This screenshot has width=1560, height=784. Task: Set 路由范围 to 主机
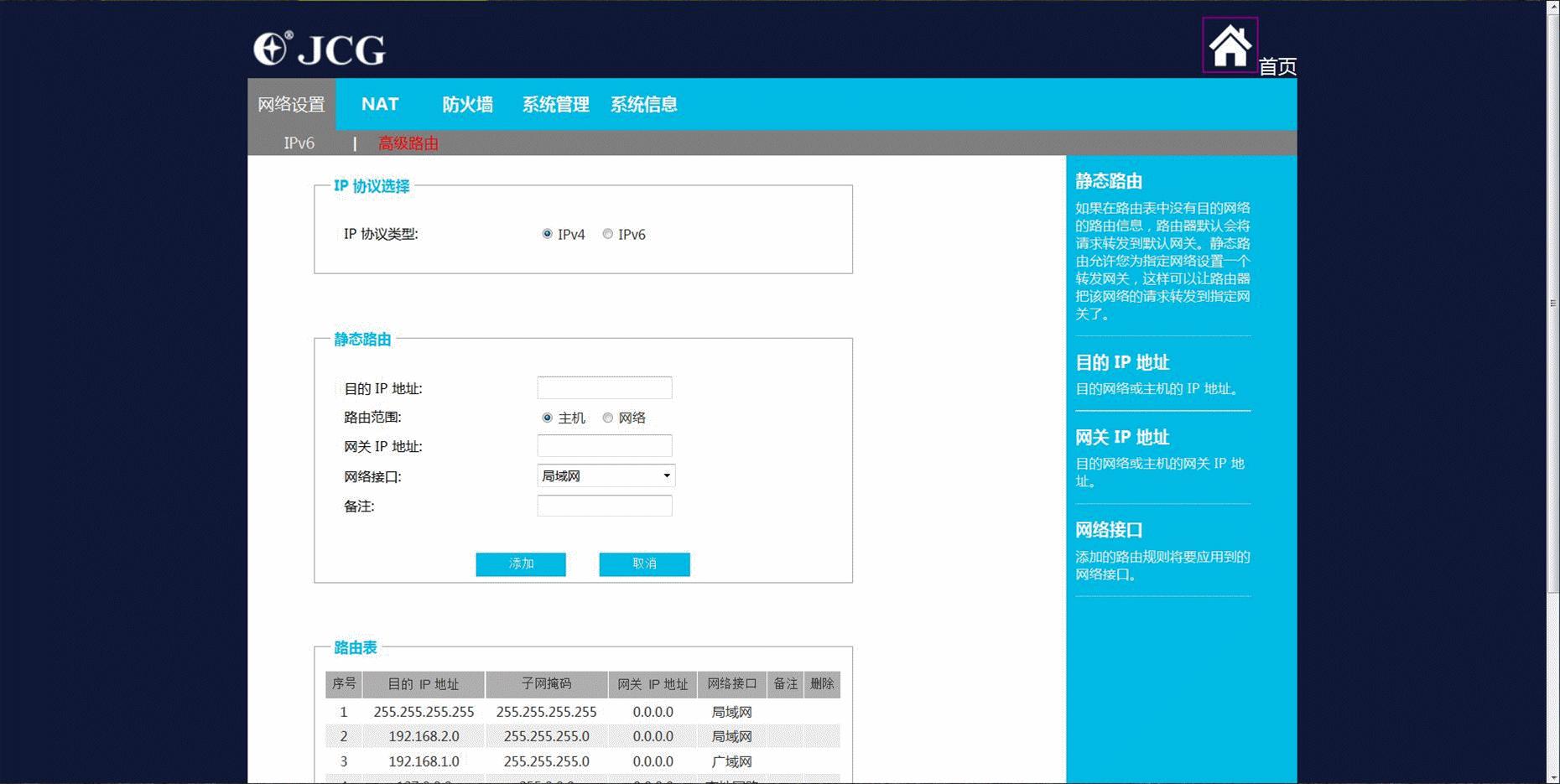pos(547,418)
